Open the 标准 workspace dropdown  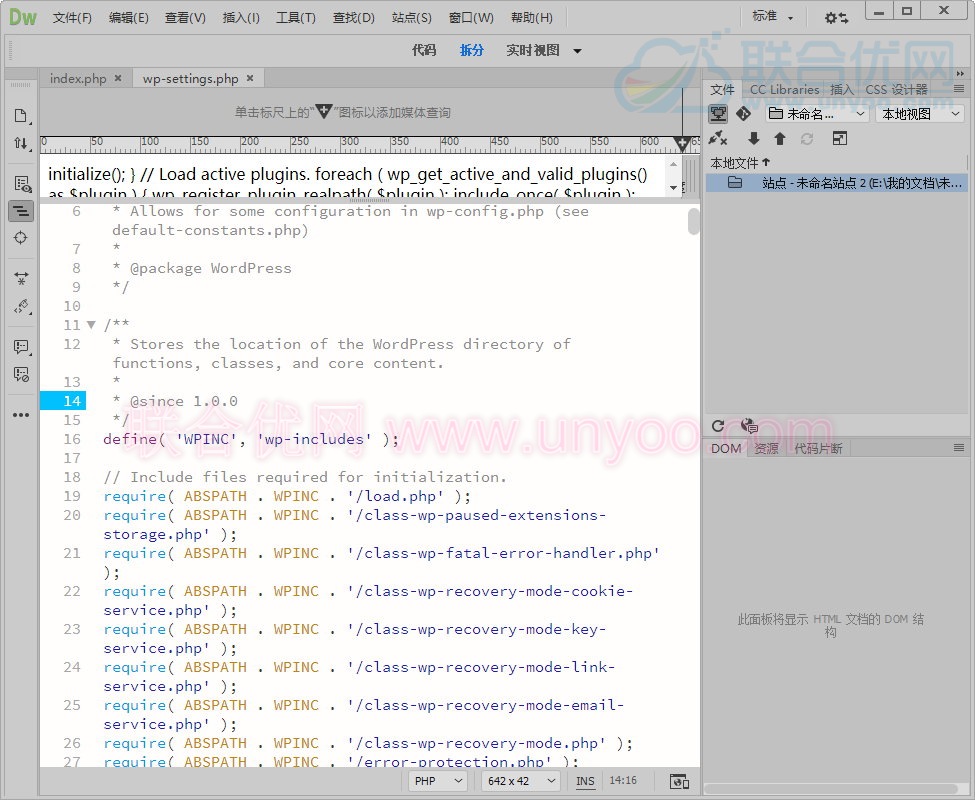coord(772,17)
